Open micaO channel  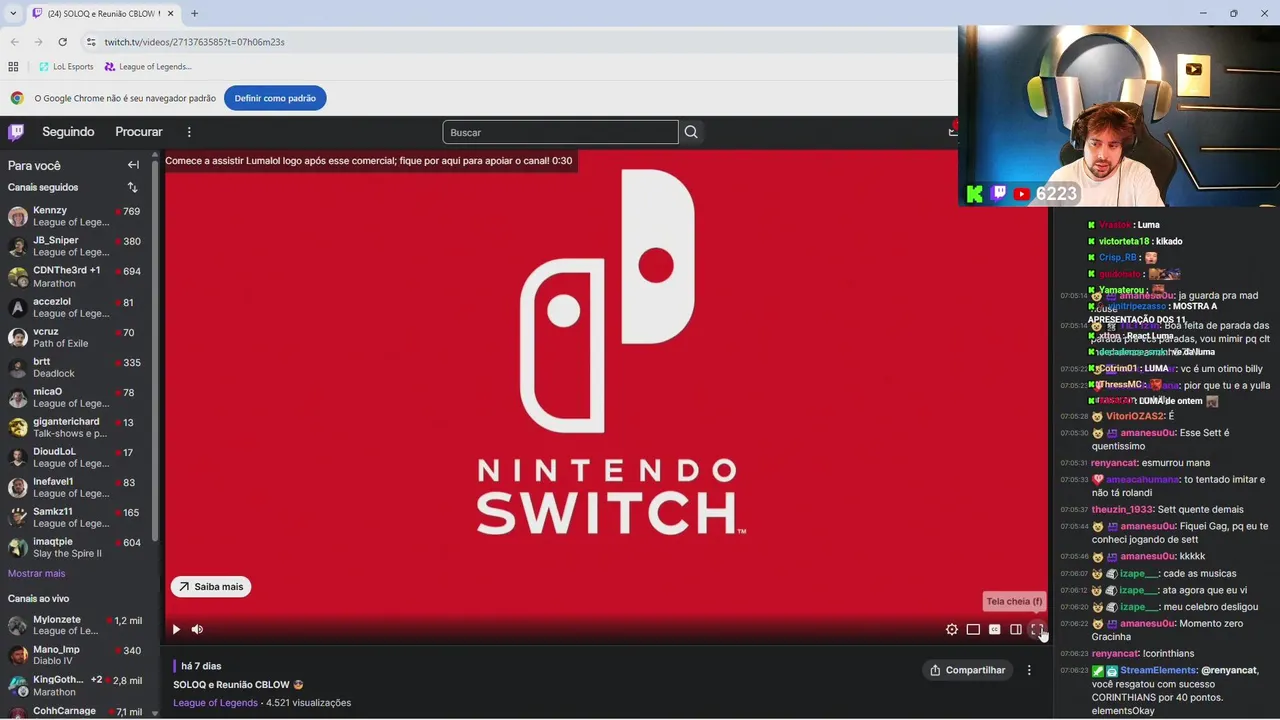77,397
